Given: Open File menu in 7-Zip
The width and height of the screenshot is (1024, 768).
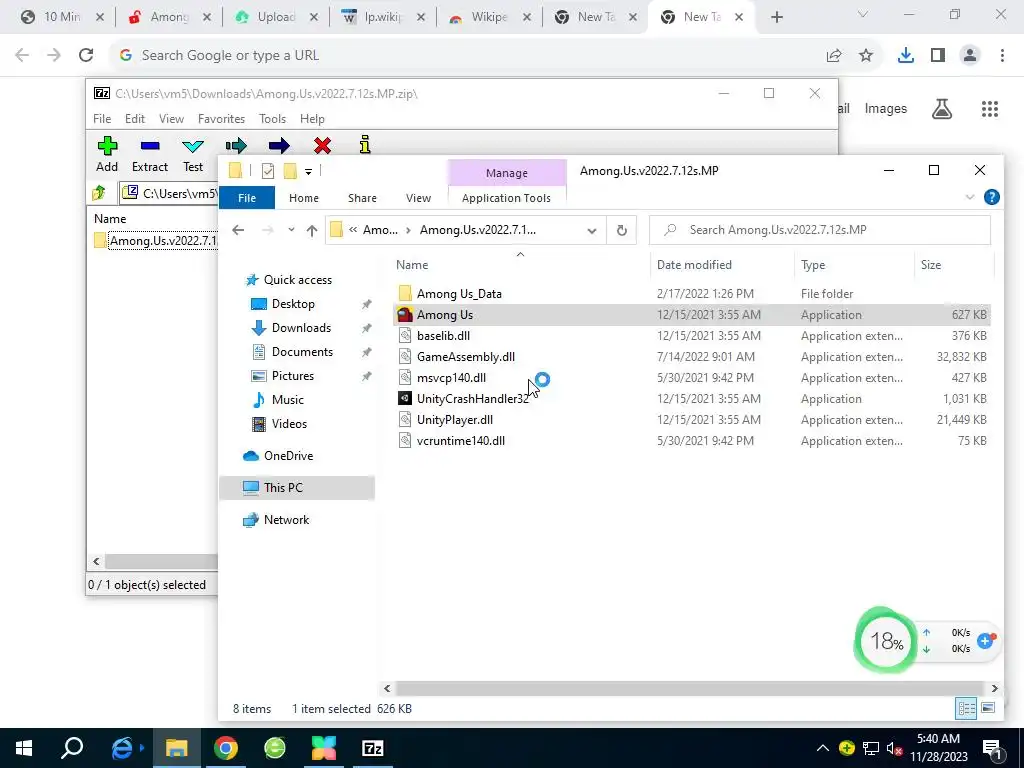Looking at the screenshot, I should [x=102, y=119].
